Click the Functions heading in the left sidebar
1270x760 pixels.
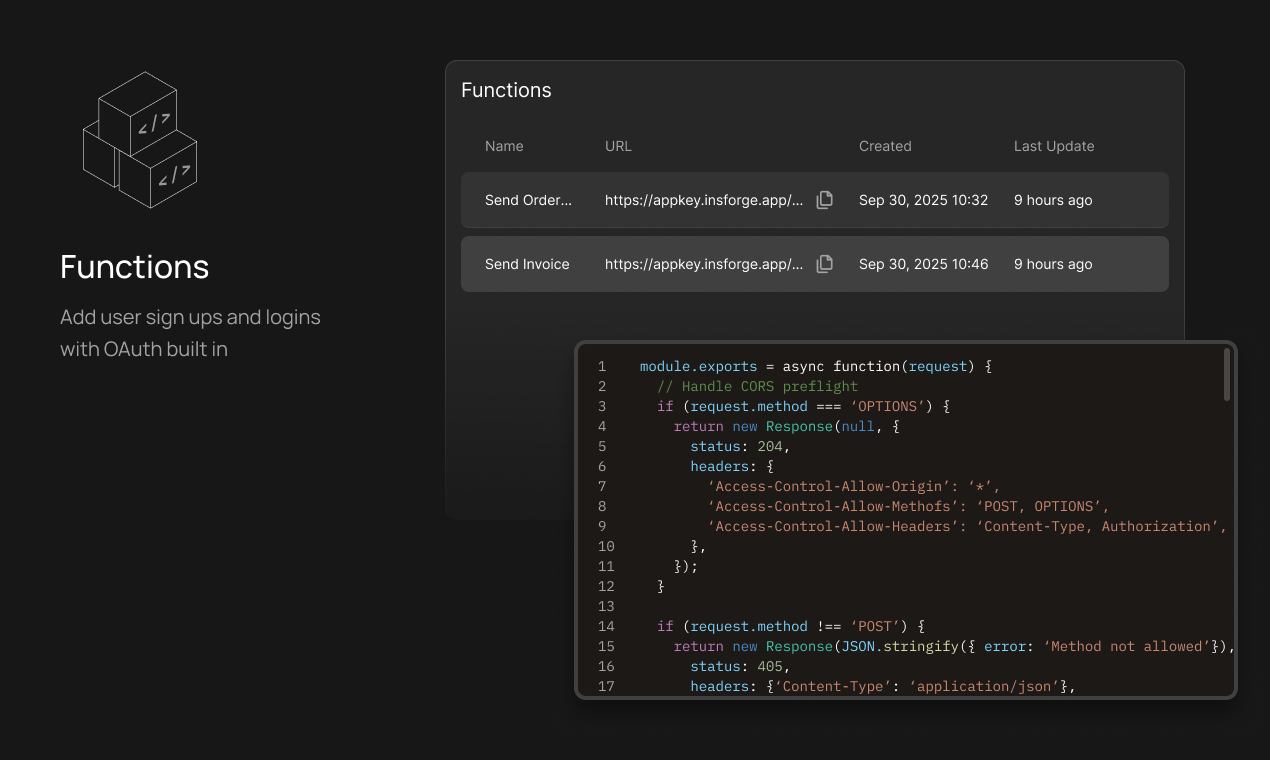pos(134,267)
